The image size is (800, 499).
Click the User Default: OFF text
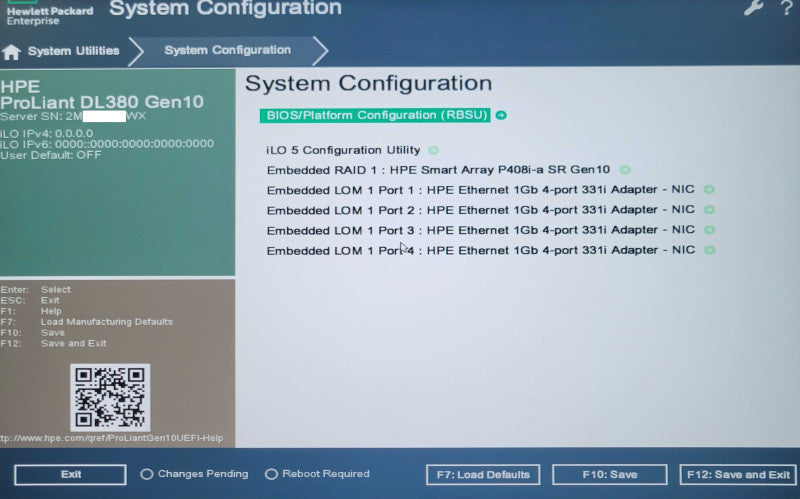(51, 155)
